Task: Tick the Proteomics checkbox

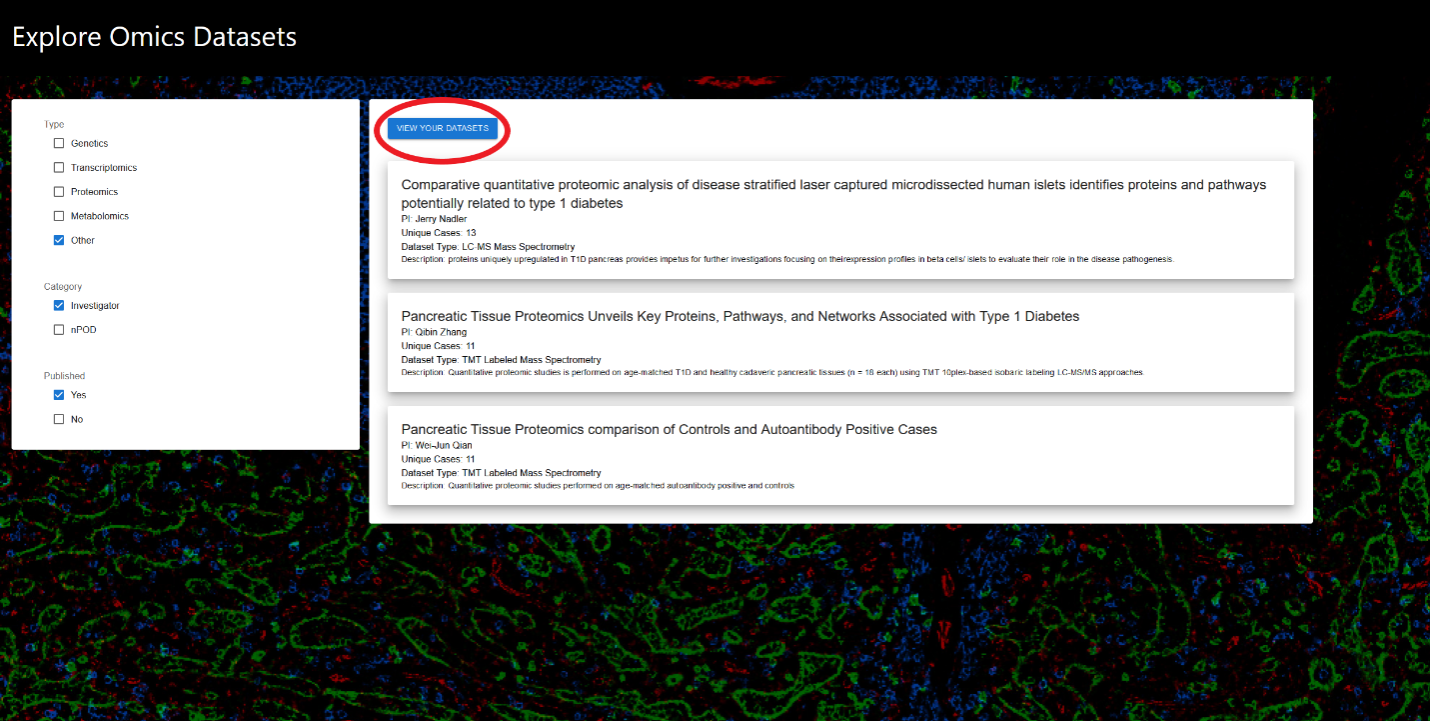Action: [x=59, y=192]
